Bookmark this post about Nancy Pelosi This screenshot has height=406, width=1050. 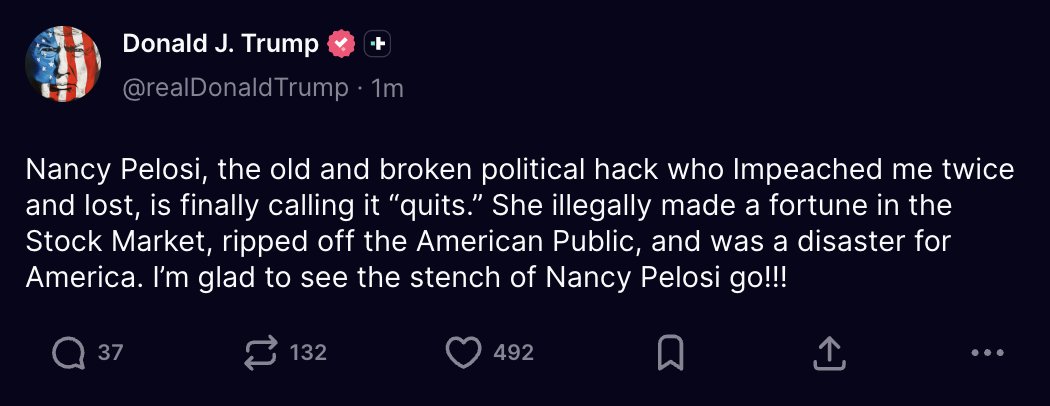click(670, 352)
